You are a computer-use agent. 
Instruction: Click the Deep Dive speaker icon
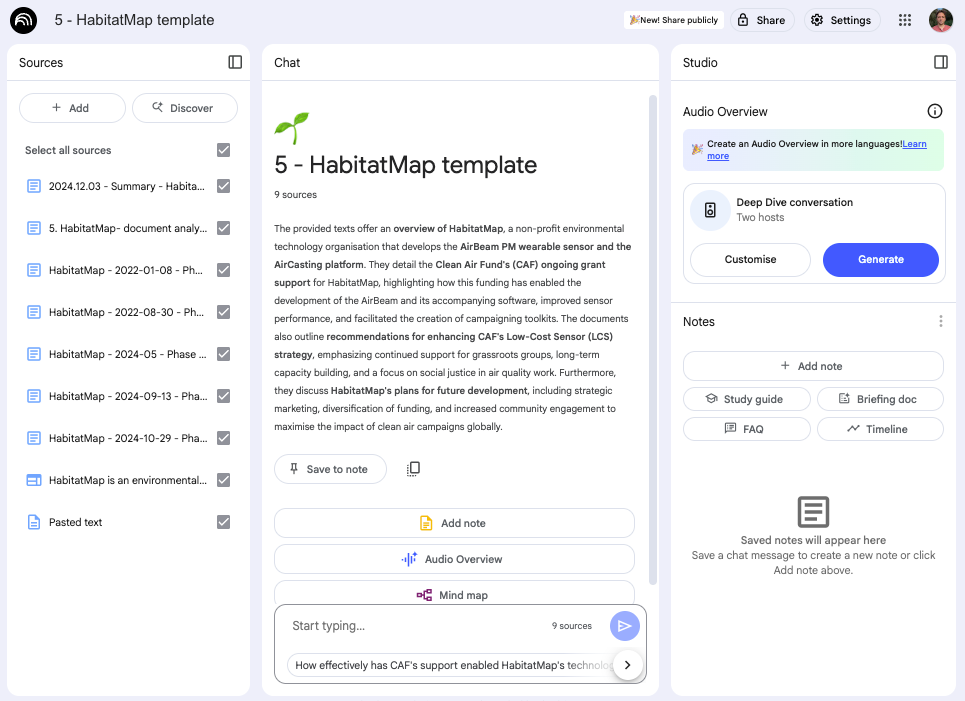pyautogui.click(x=710, y=210)
